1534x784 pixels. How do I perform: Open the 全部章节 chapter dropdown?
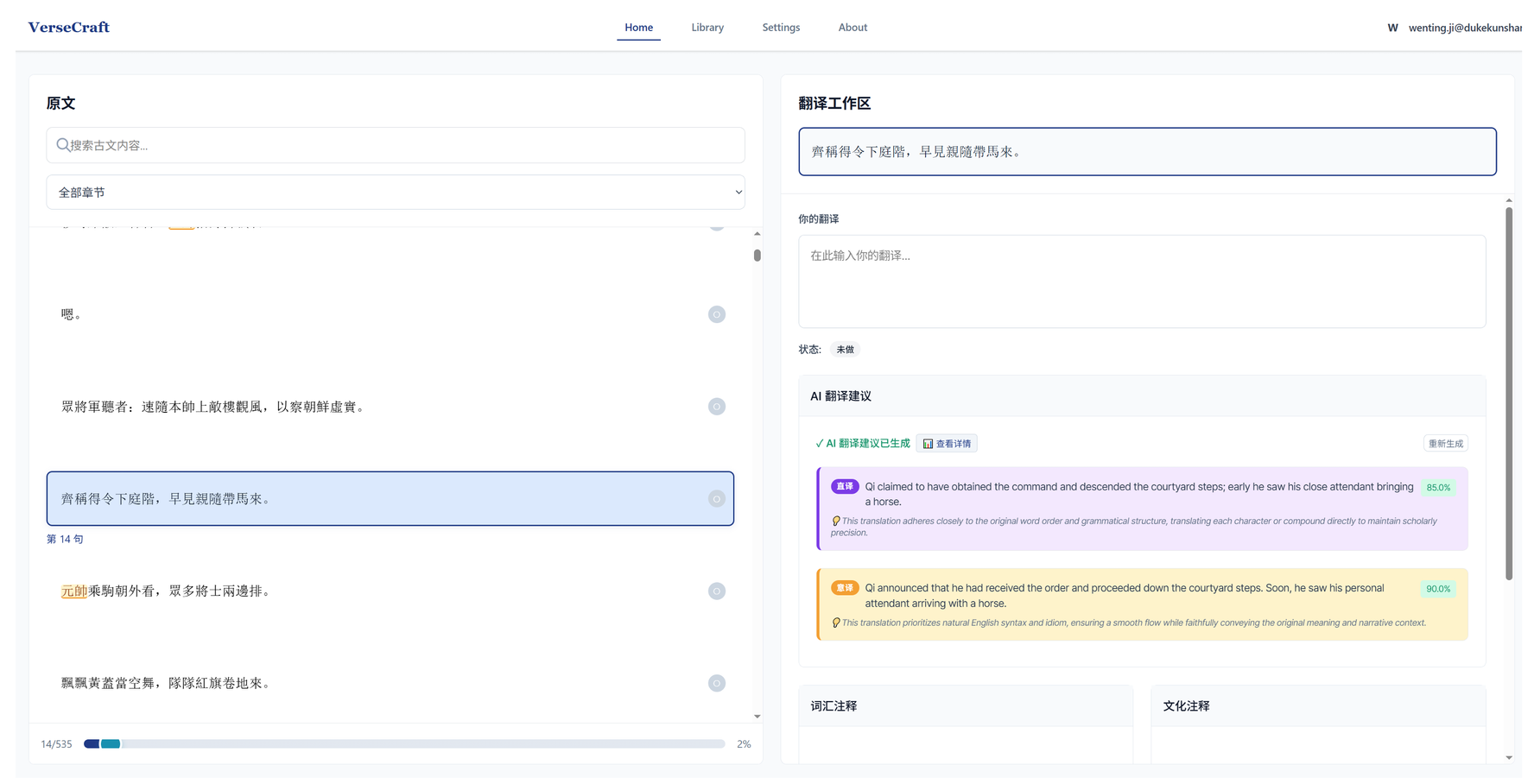coord(395,193)
